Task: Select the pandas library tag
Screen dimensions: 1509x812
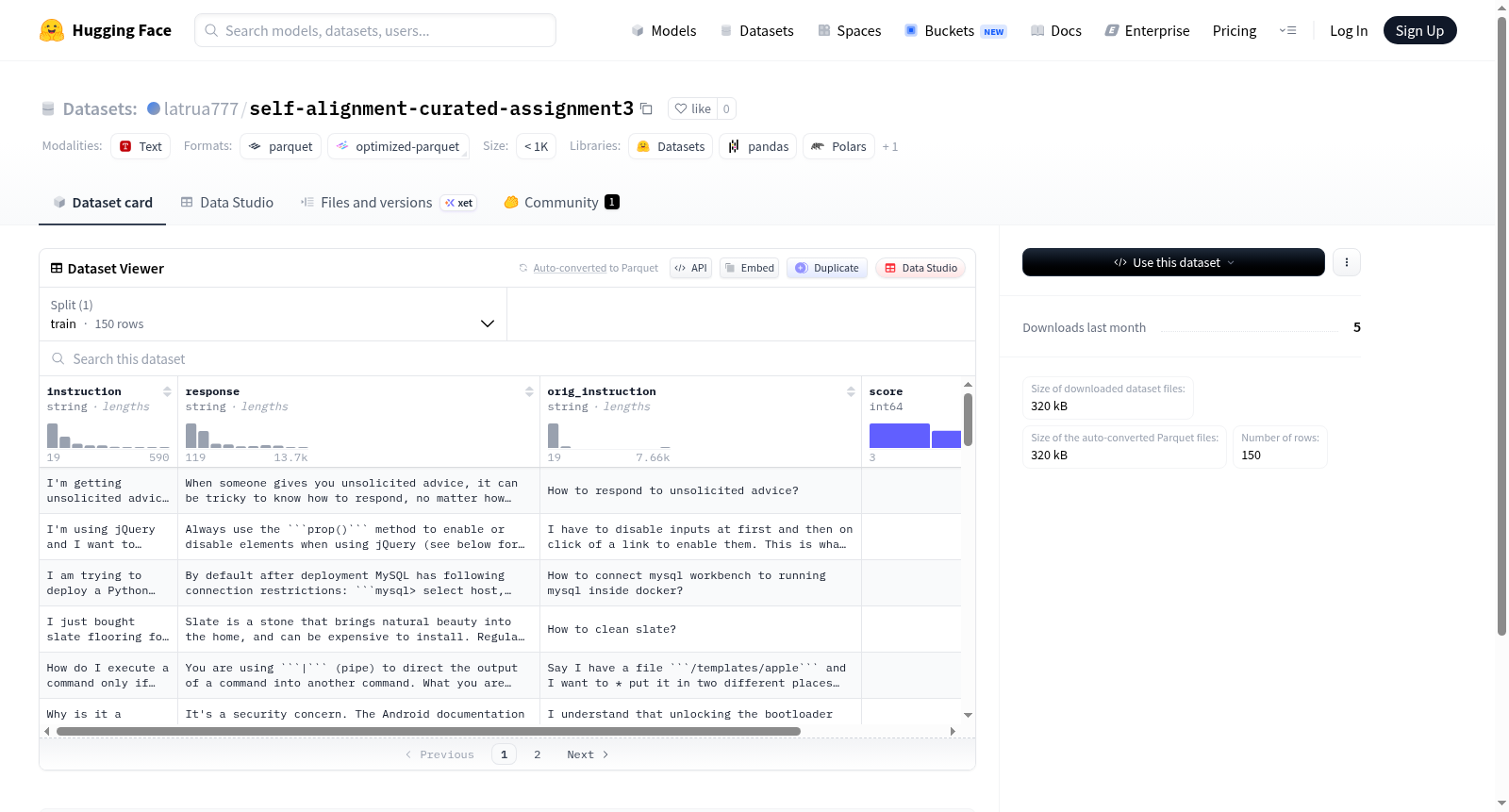Action: (758, 146)
